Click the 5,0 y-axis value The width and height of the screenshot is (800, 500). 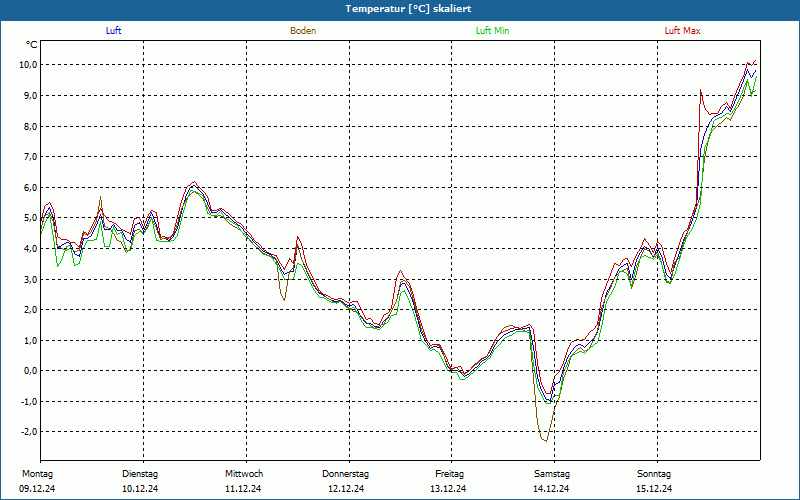pyautogui.click(x=31, y=218)
